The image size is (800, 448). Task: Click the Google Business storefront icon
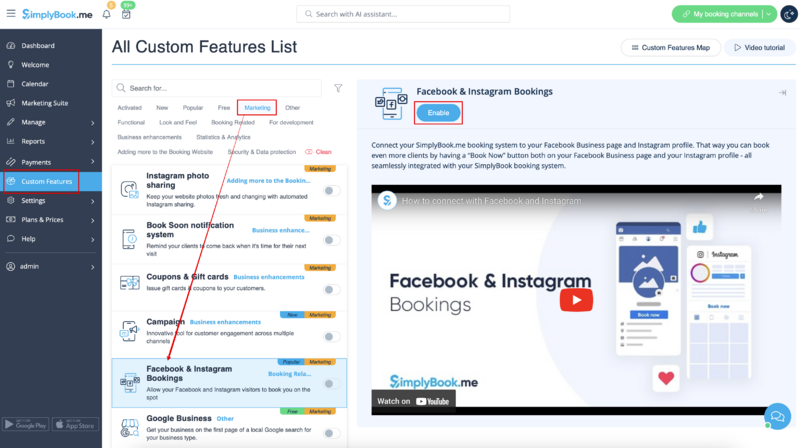pos(129,428)
